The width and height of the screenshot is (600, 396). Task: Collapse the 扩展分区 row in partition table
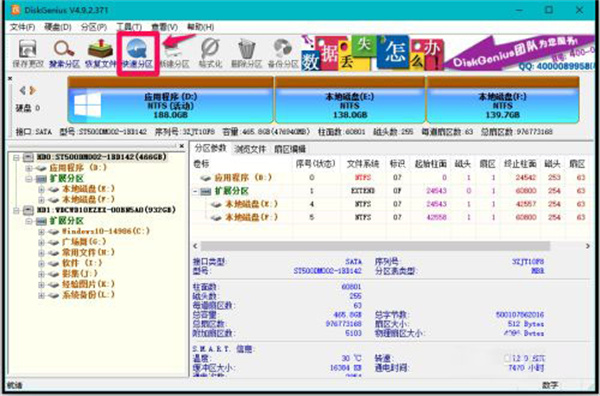pyautogui.click(x=196, y=191)
